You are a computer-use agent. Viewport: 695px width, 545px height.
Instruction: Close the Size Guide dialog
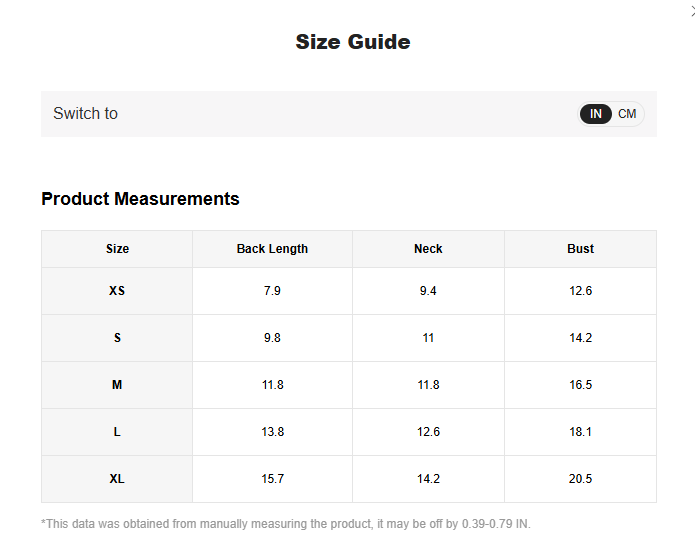(x=691, y=9)
